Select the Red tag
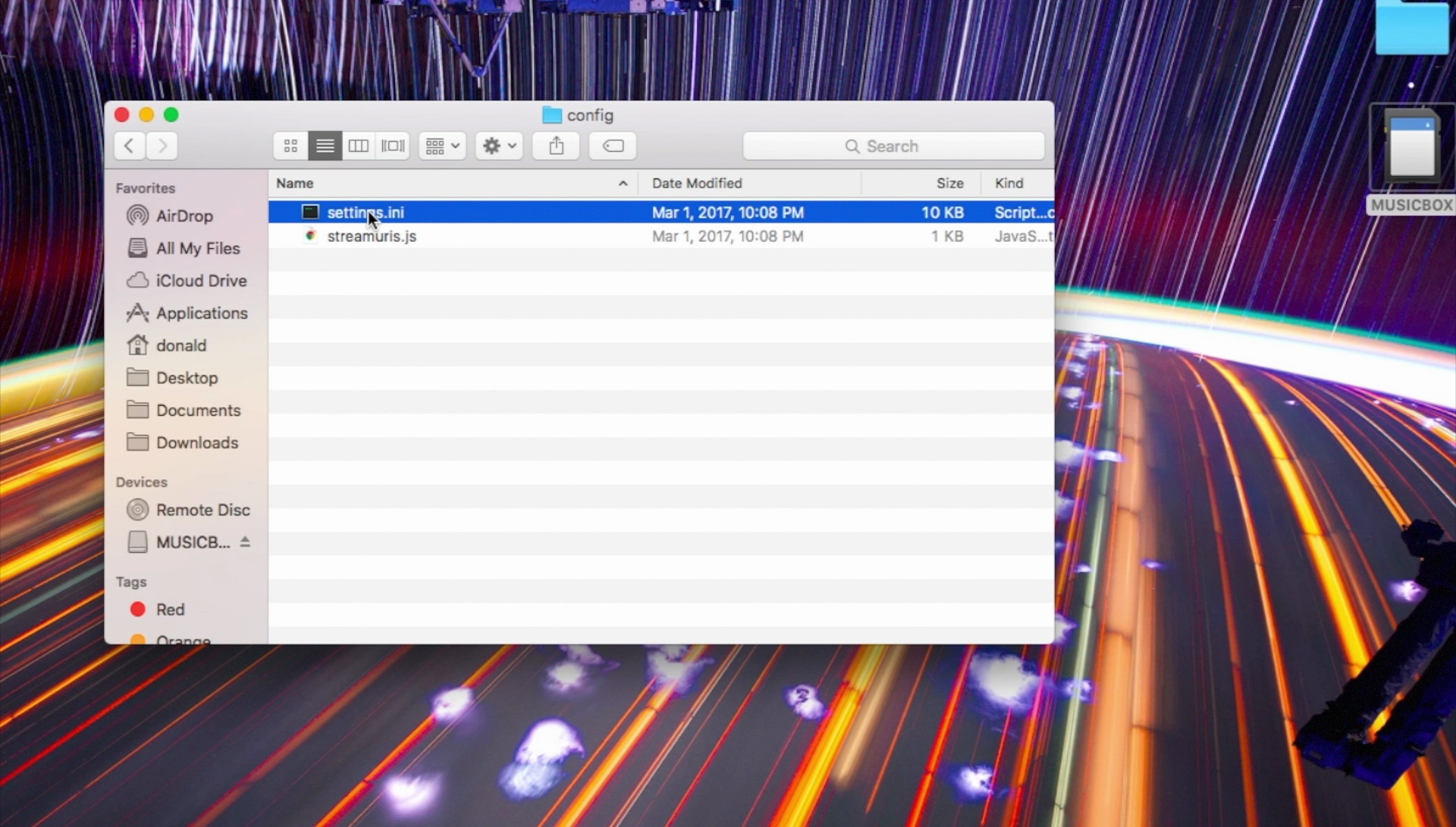Viewport: 1456px width, 827px height. click(170, 610)
